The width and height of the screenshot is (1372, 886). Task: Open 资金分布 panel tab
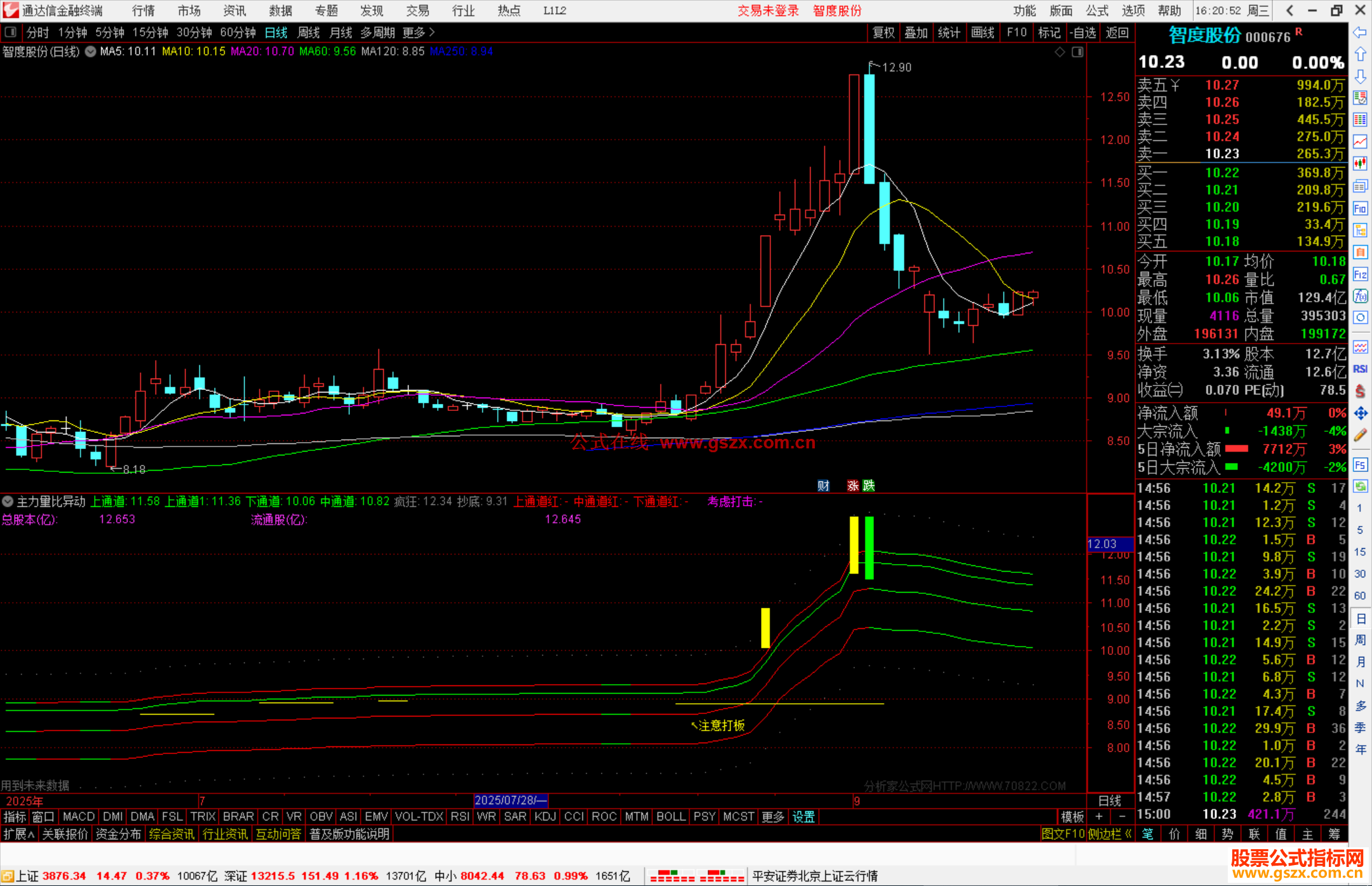pos(118,834)
